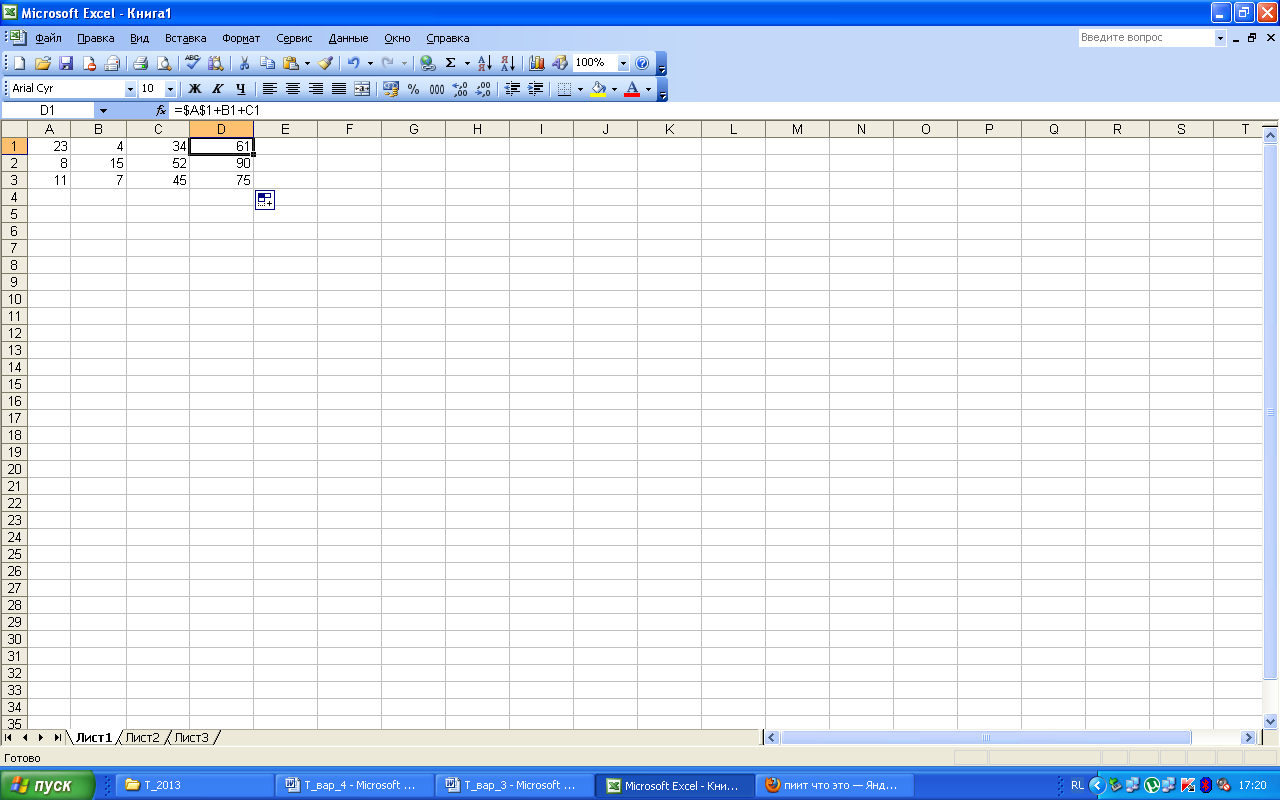1280x800 pixels.
Task: Increase decimal places
Action: click(460, 89)
